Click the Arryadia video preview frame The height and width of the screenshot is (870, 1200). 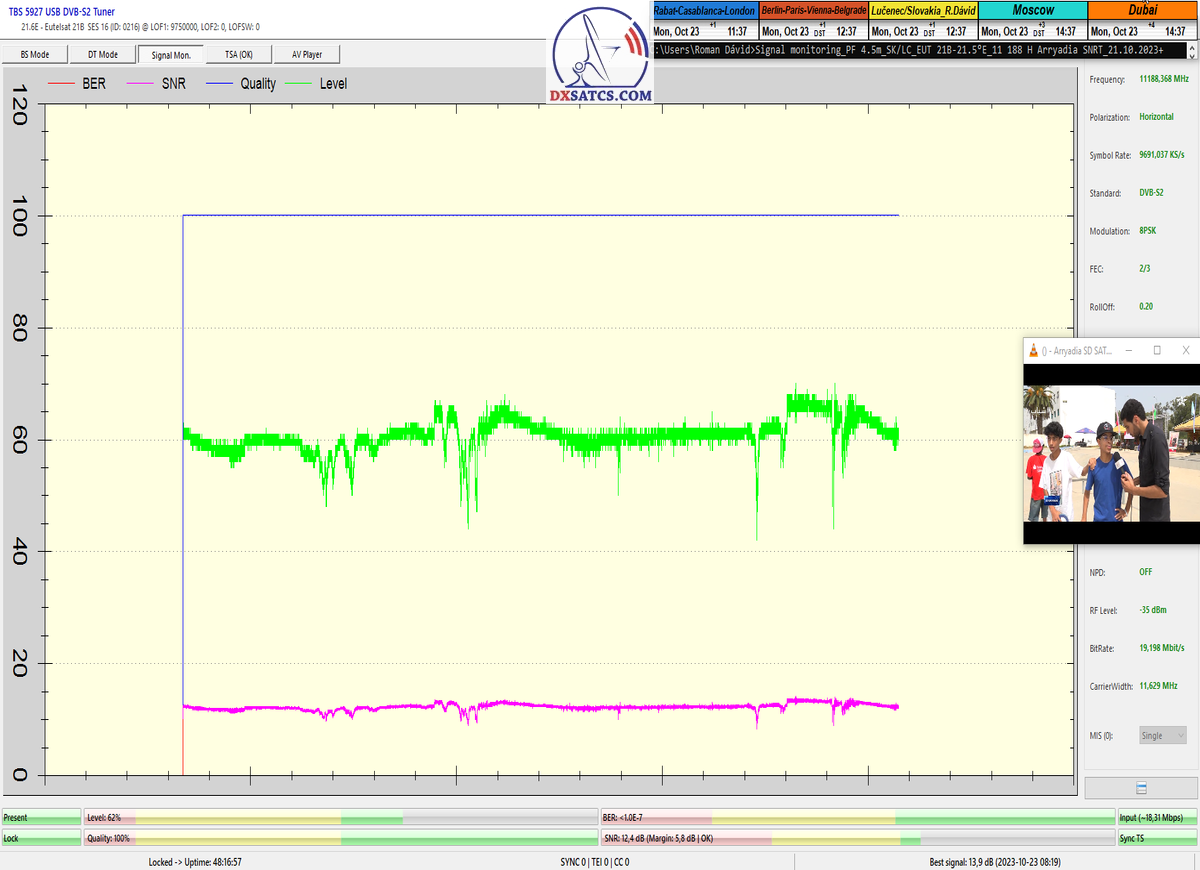[1111, 454]
